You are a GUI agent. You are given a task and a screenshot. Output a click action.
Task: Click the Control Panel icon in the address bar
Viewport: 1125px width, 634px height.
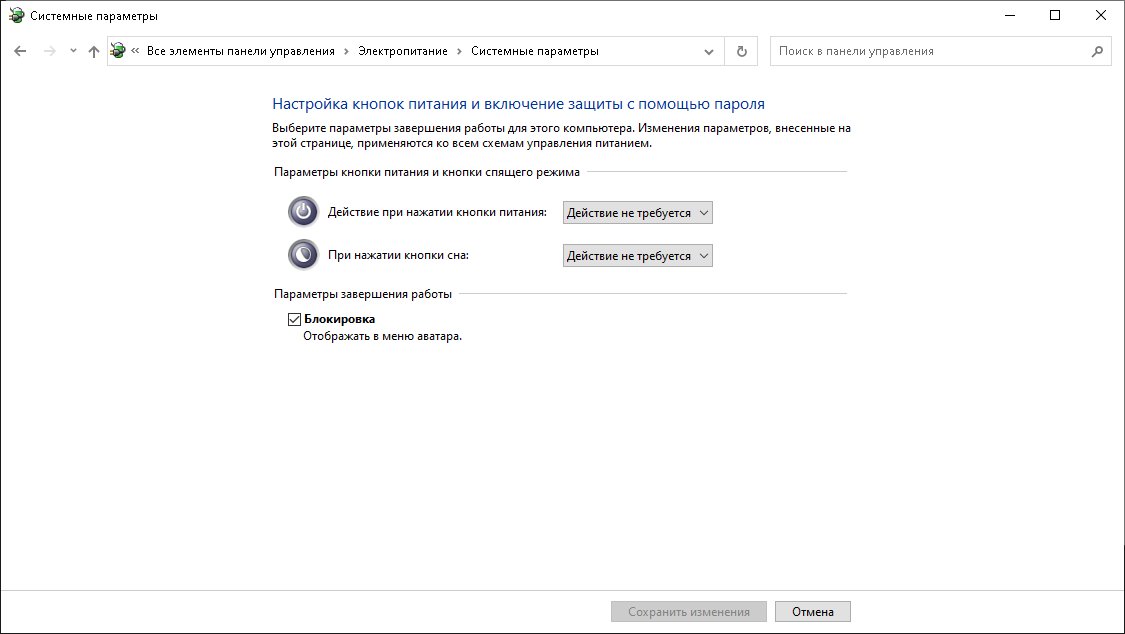point(118,51)
